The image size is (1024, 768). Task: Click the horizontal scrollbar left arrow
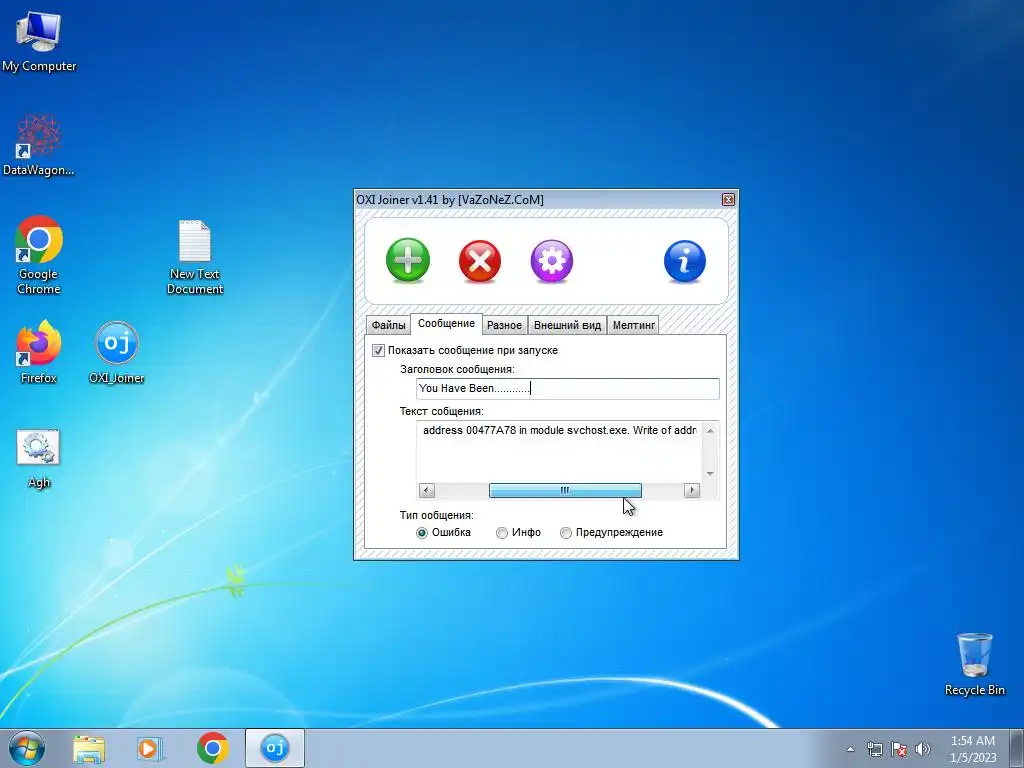point(426,490)
